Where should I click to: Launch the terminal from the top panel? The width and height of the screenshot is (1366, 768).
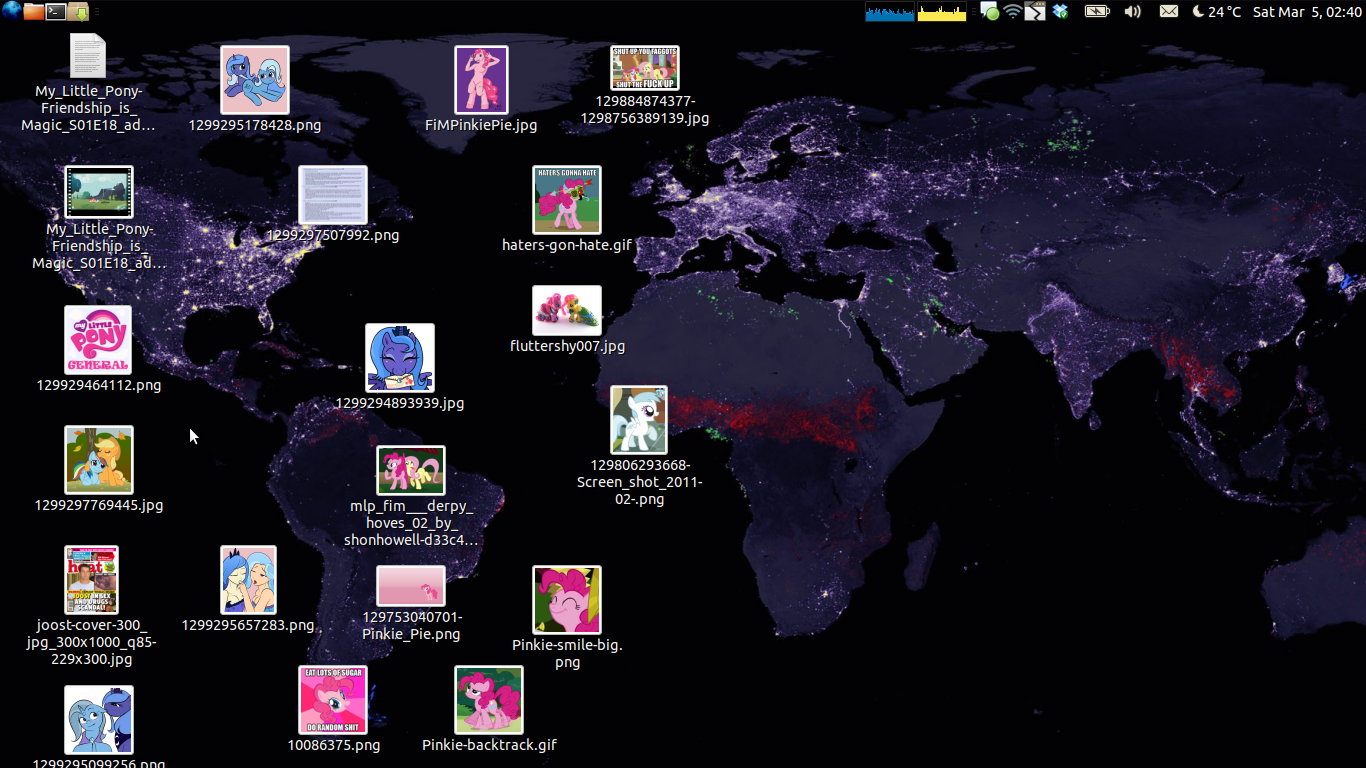pyautogui.click(x=57, y=11)
